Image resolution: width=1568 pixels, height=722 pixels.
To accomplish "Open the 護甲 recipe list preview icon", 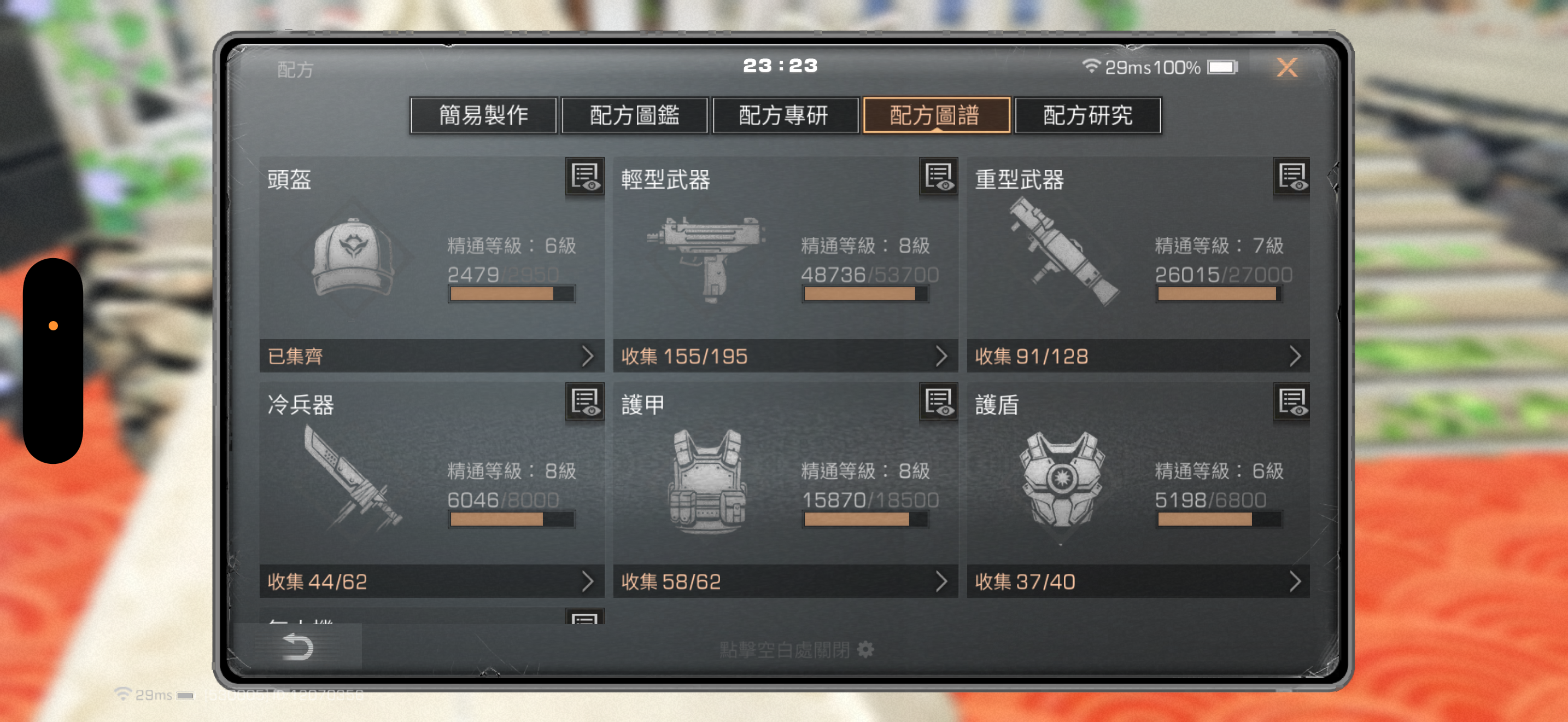I will 938,402.
